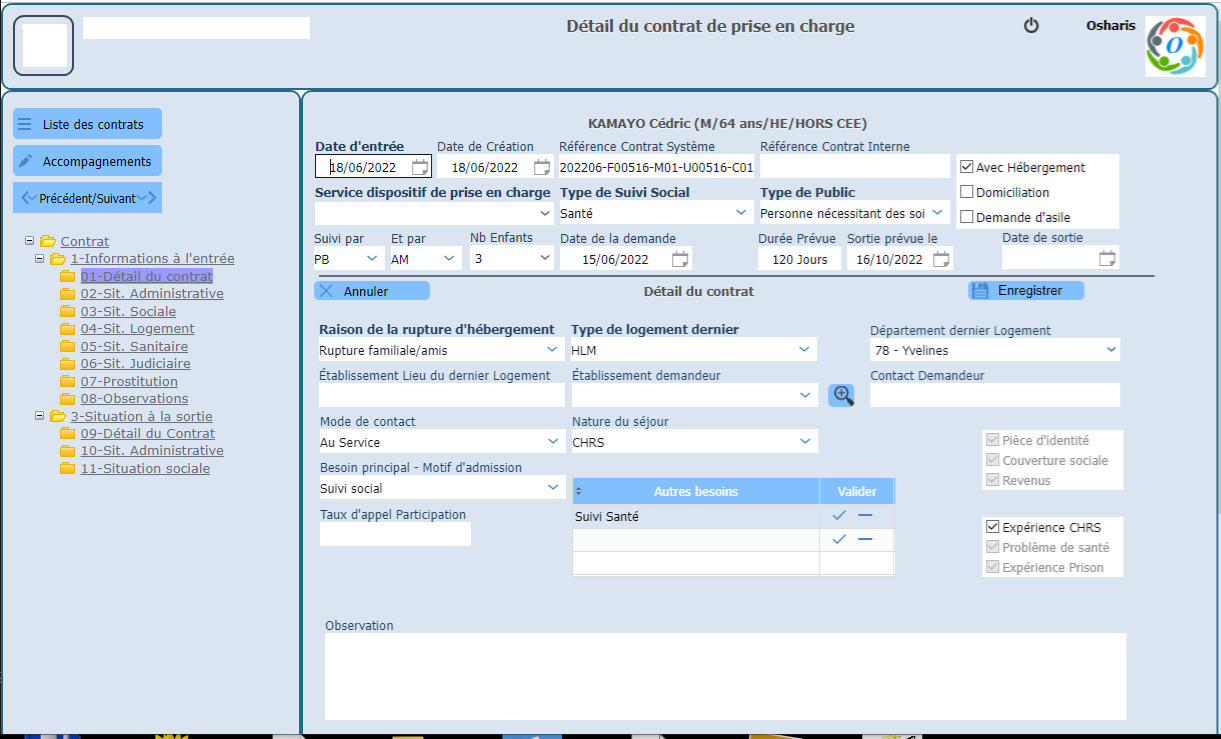Click the left chevron of Précédent/Suivant

29,198
